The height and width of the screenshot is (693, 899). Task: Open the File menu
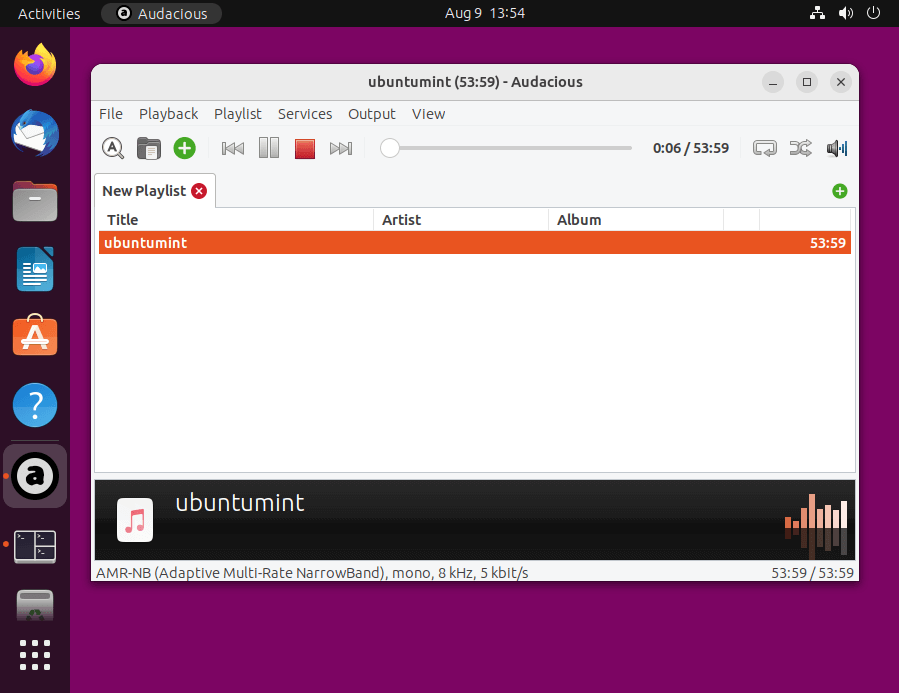pyautogui.click(x=111, y=114)
